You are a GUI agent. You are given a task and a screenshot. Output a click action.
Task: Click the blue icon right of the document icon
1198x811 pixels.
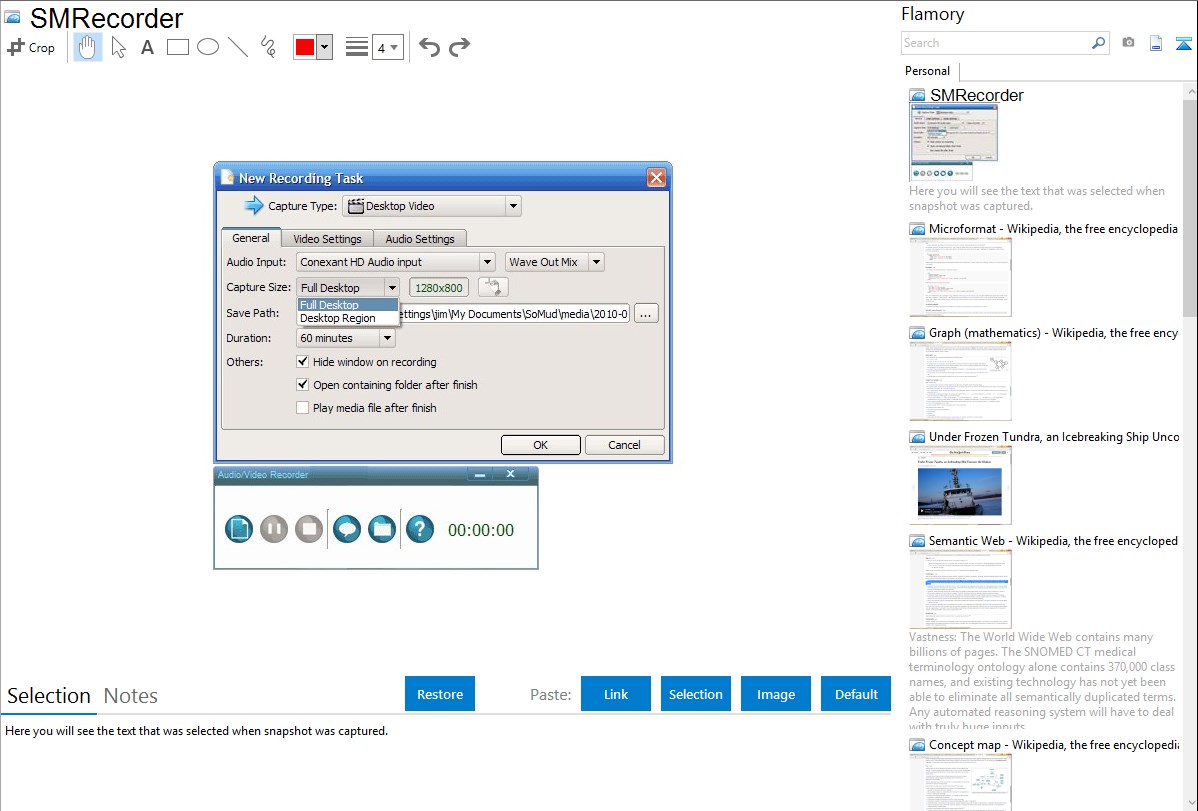1183,43
